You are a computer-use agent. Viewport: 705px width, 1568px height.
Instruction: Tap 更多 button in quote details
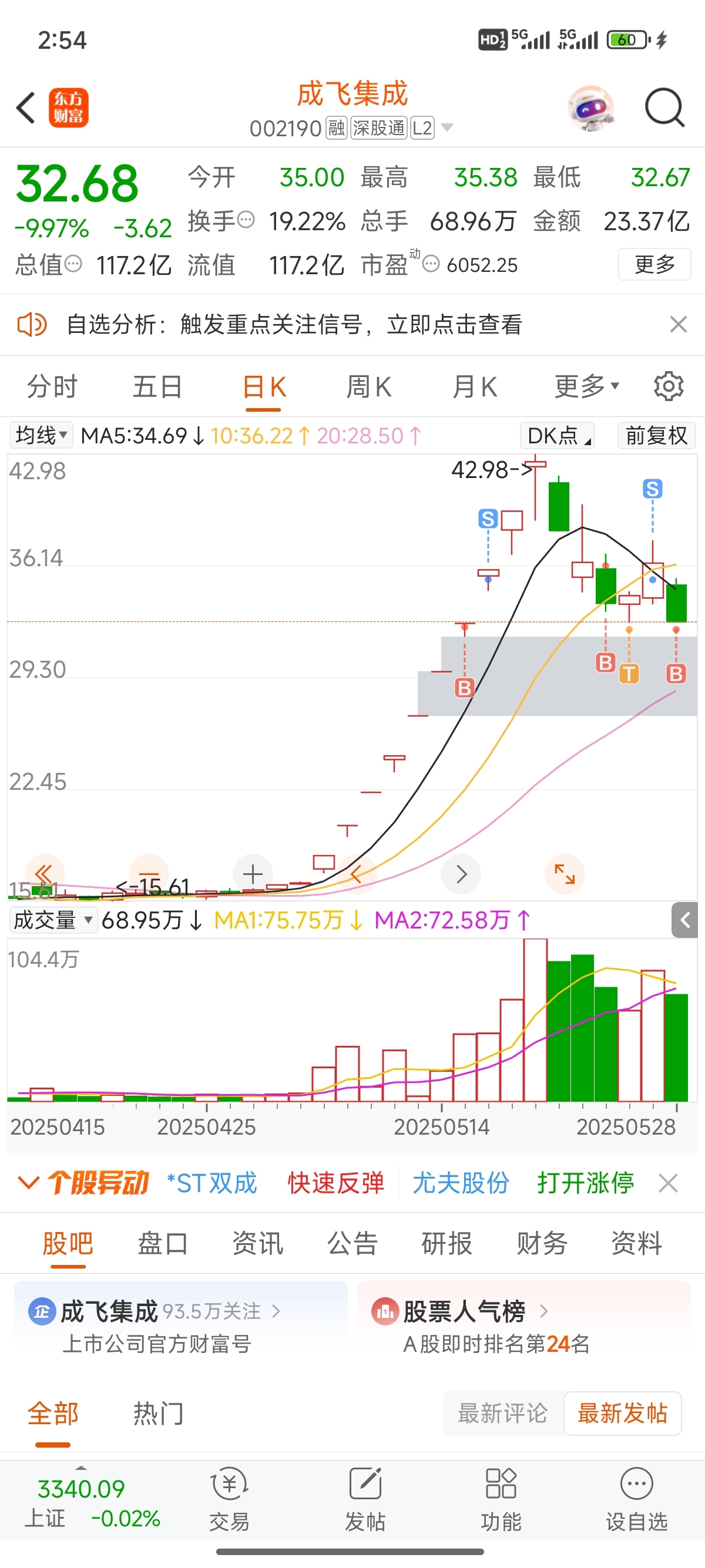tap(654, 264)
